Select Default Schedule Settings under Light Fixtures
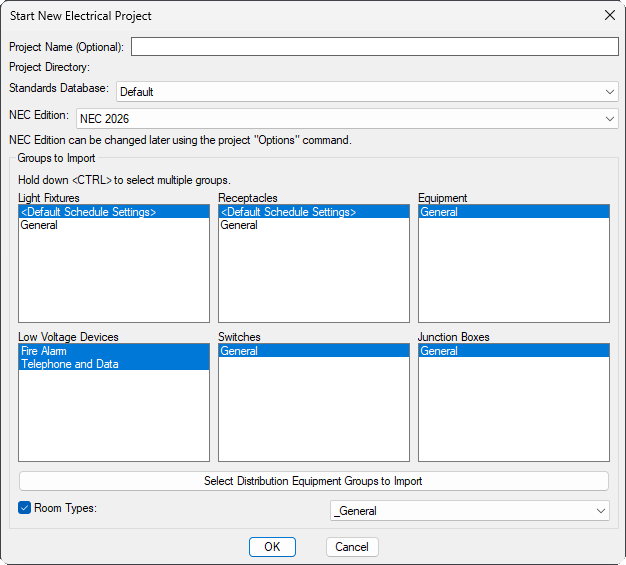626x565 pixels. (x=114, y=212)
